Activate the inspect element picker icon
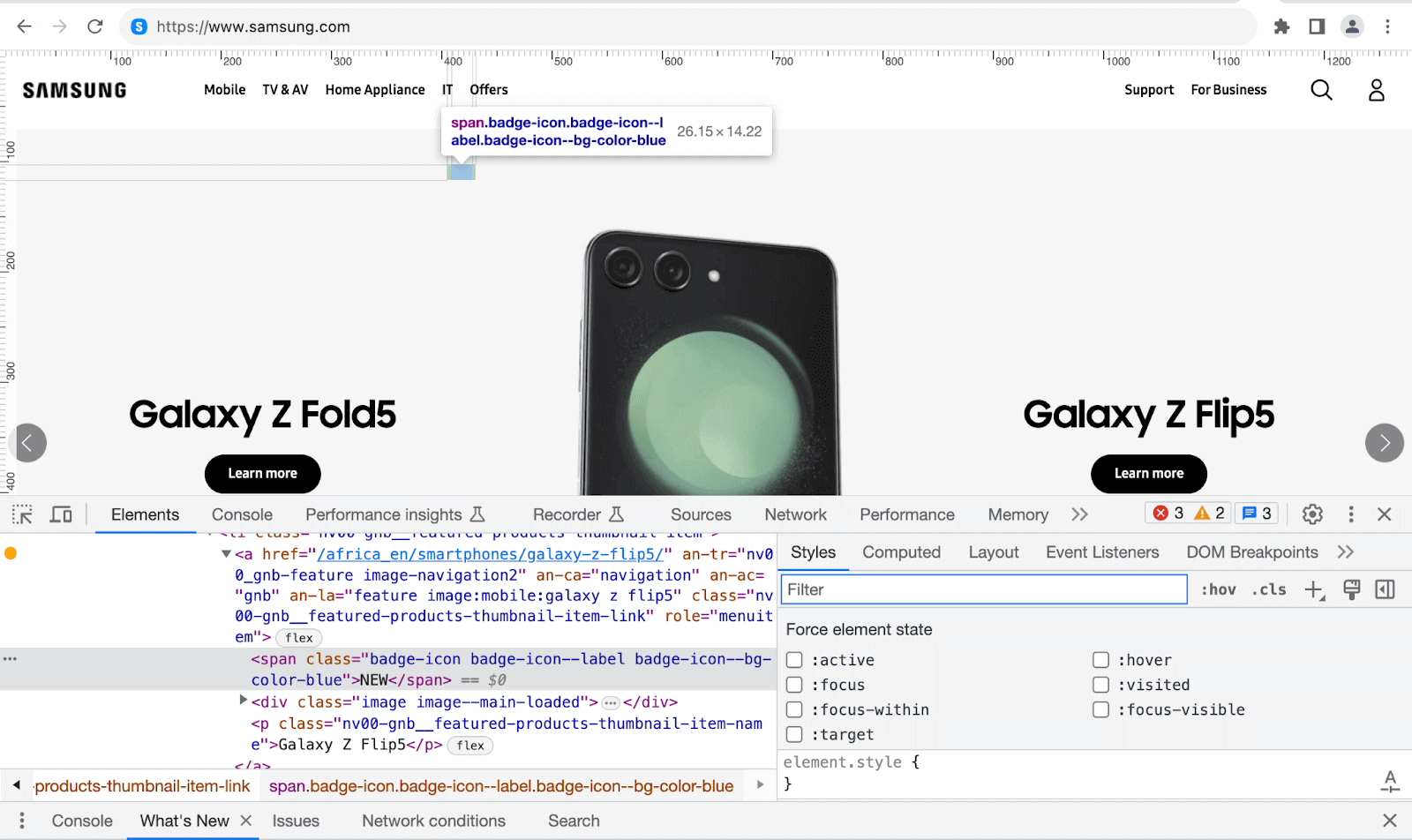1412x840 pixels. pyautogui.click(x=22, y=514)
